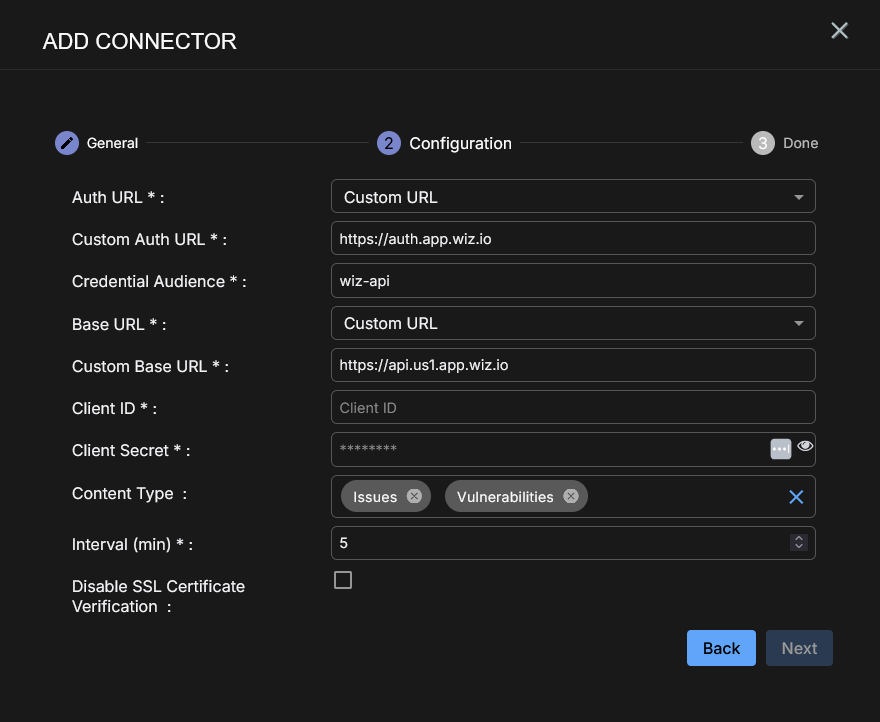880x722 pixels.
Task: Remove the Vulnerabilities content type tag
Action: click(570, 497)
